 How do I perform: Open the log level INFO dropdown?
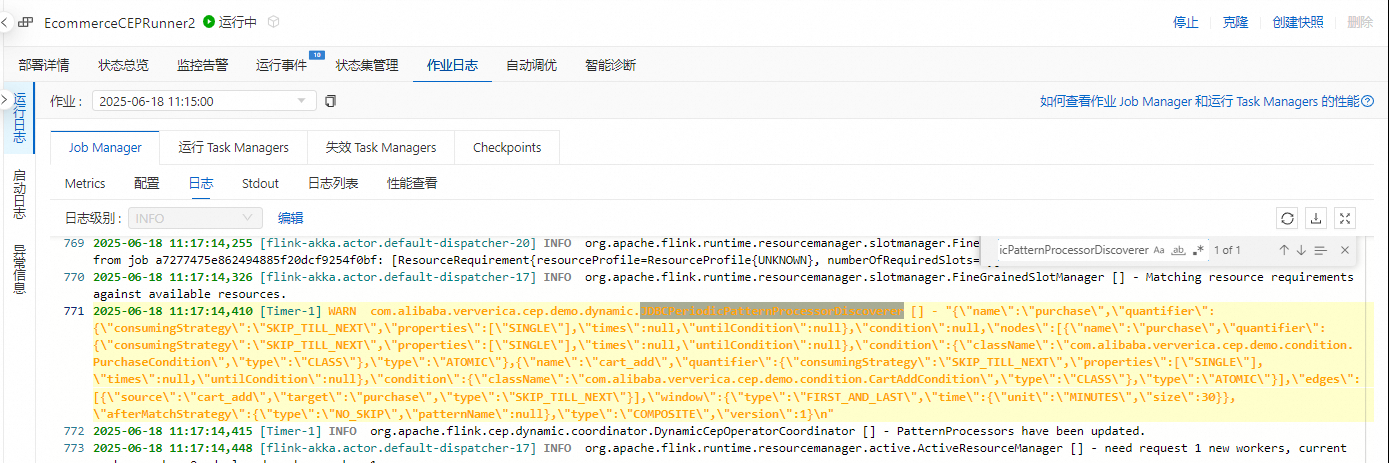pos(194,218)
